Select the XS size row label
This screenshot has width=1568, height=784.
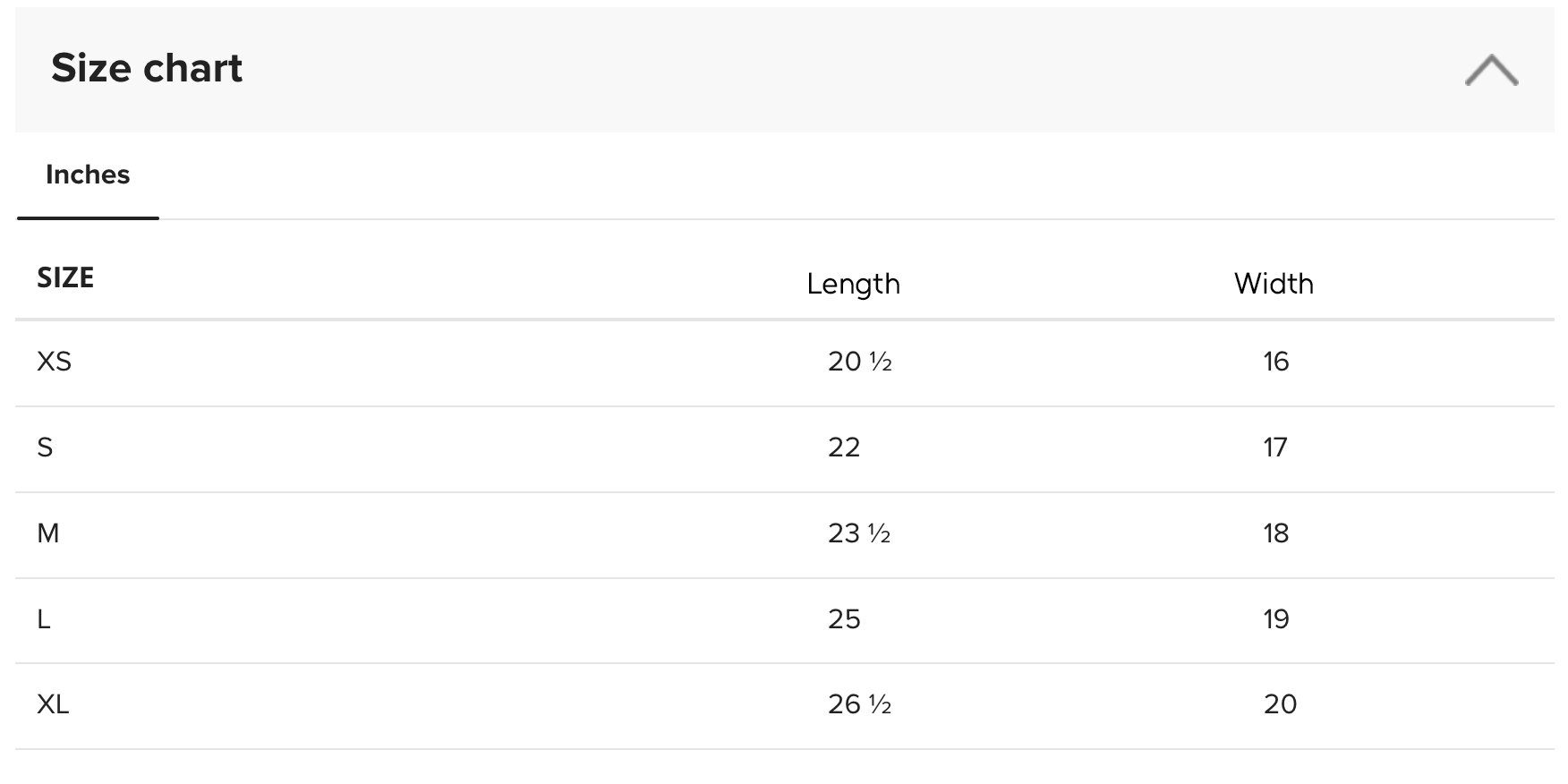pyautogui.click(x=54, y=362)
